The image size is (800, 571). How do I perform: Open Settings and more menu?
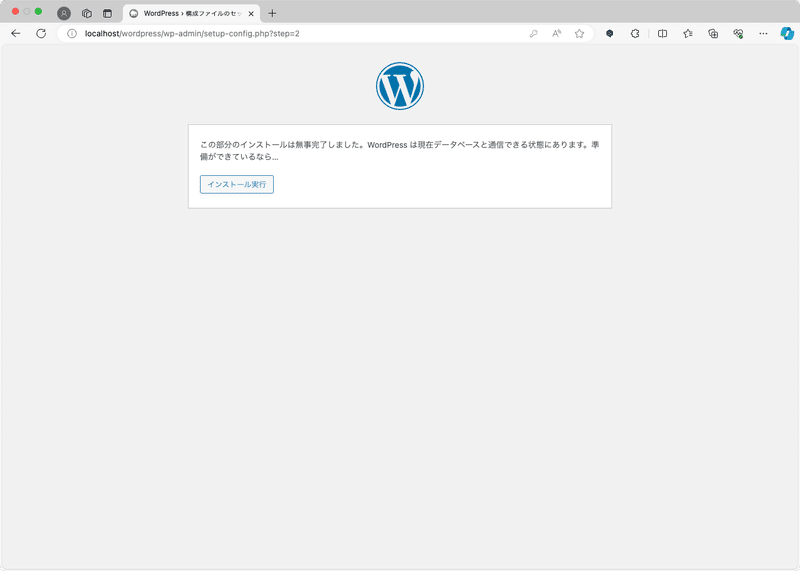pos(763,34)
